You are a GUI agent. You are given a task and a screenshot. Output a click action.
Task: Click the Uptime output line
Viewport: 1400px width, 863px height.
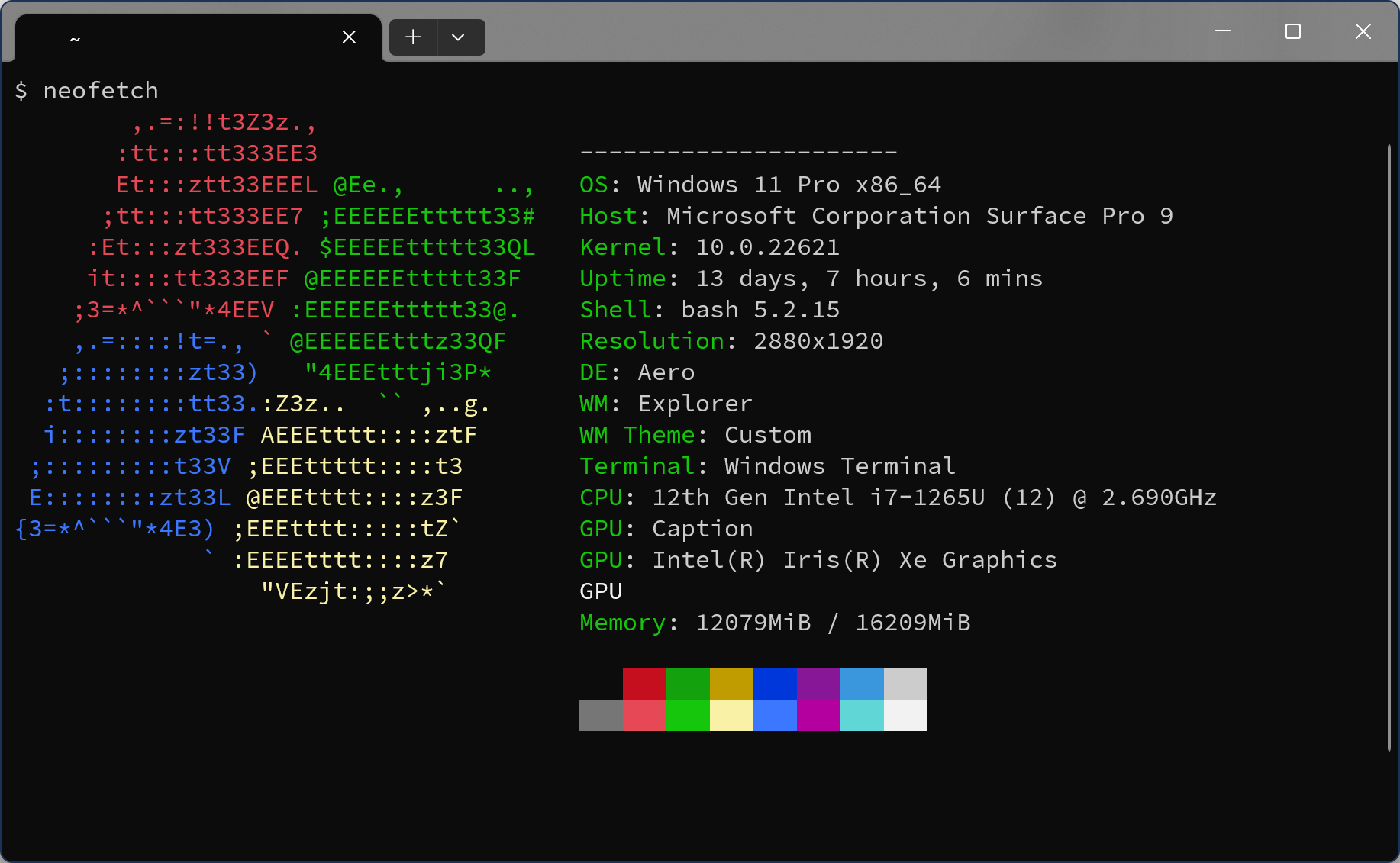(x=811, y=279)
